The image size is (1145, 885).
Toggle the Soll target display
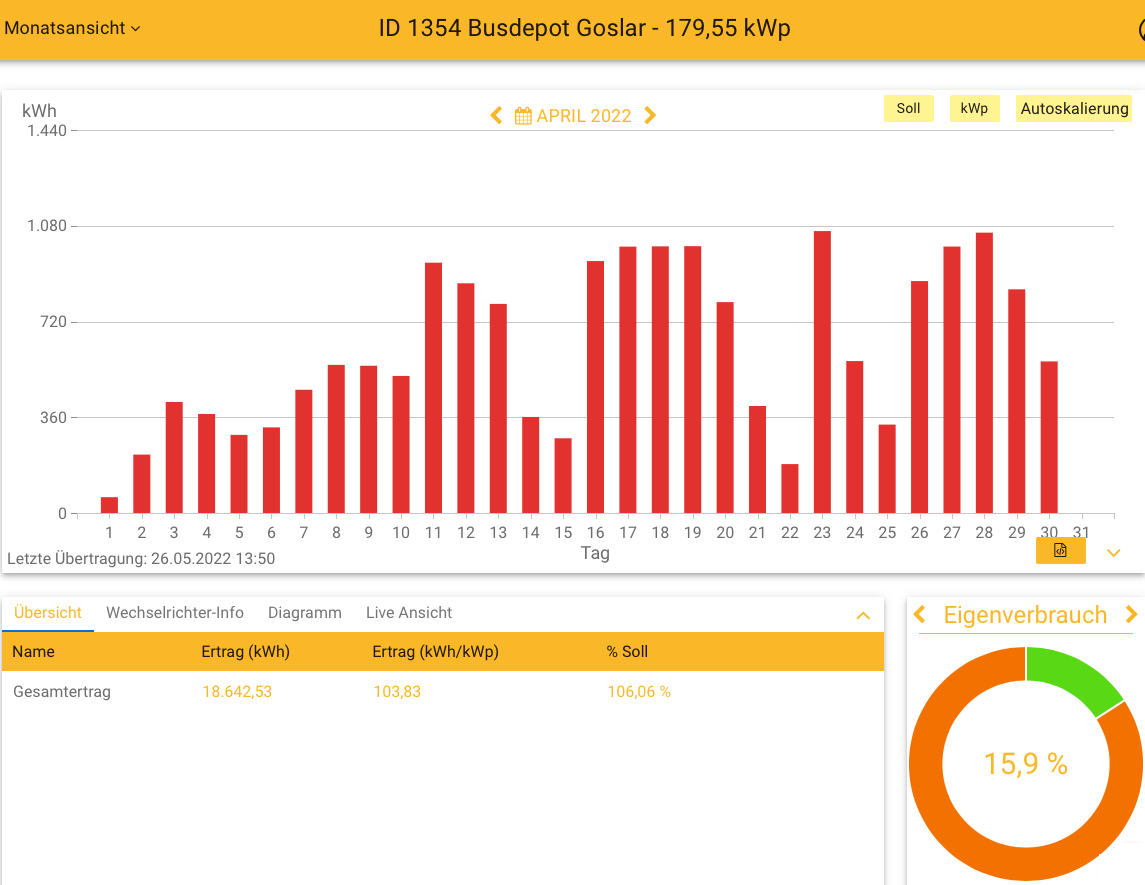[908, 109]
